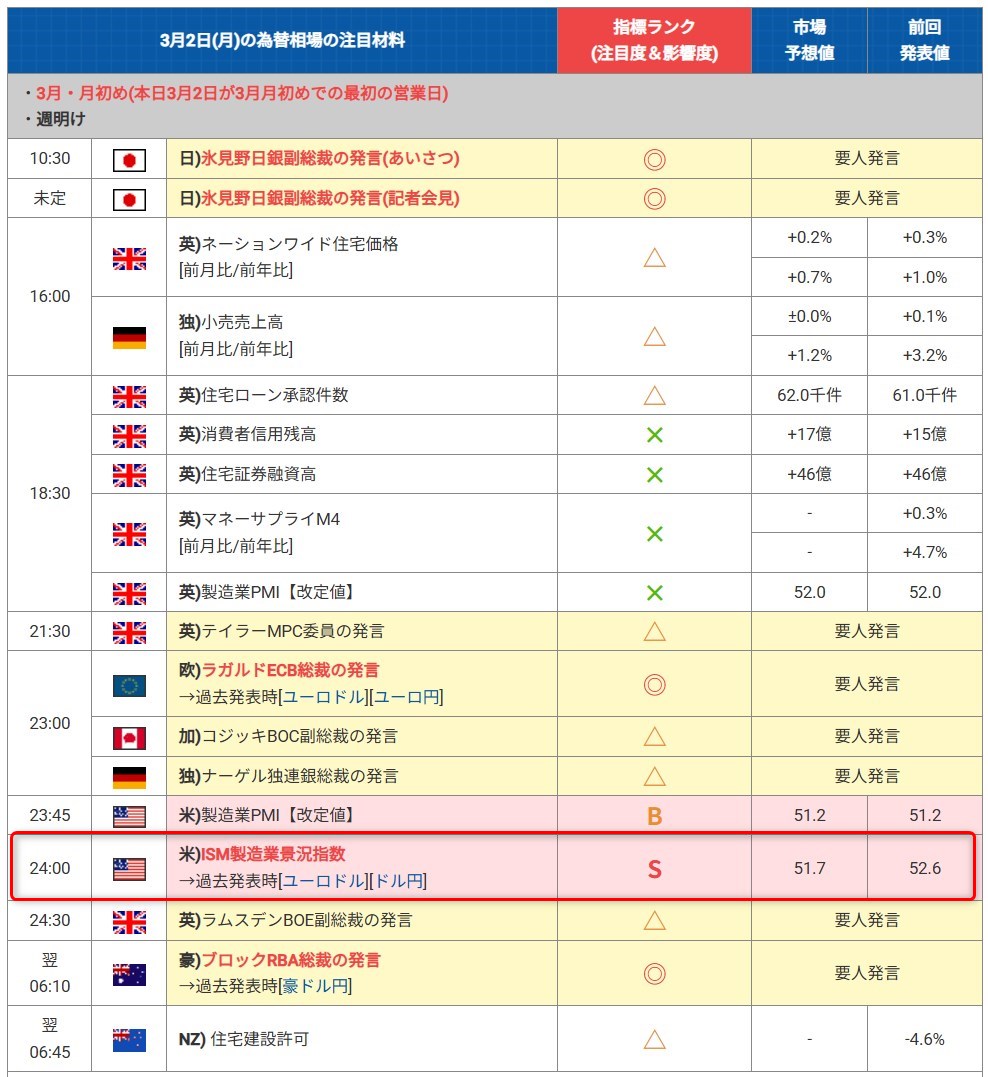Click the orange B rank for 米)製造業PMI
The width and height of the screenshot is (988, 1077).
[654, 816]
